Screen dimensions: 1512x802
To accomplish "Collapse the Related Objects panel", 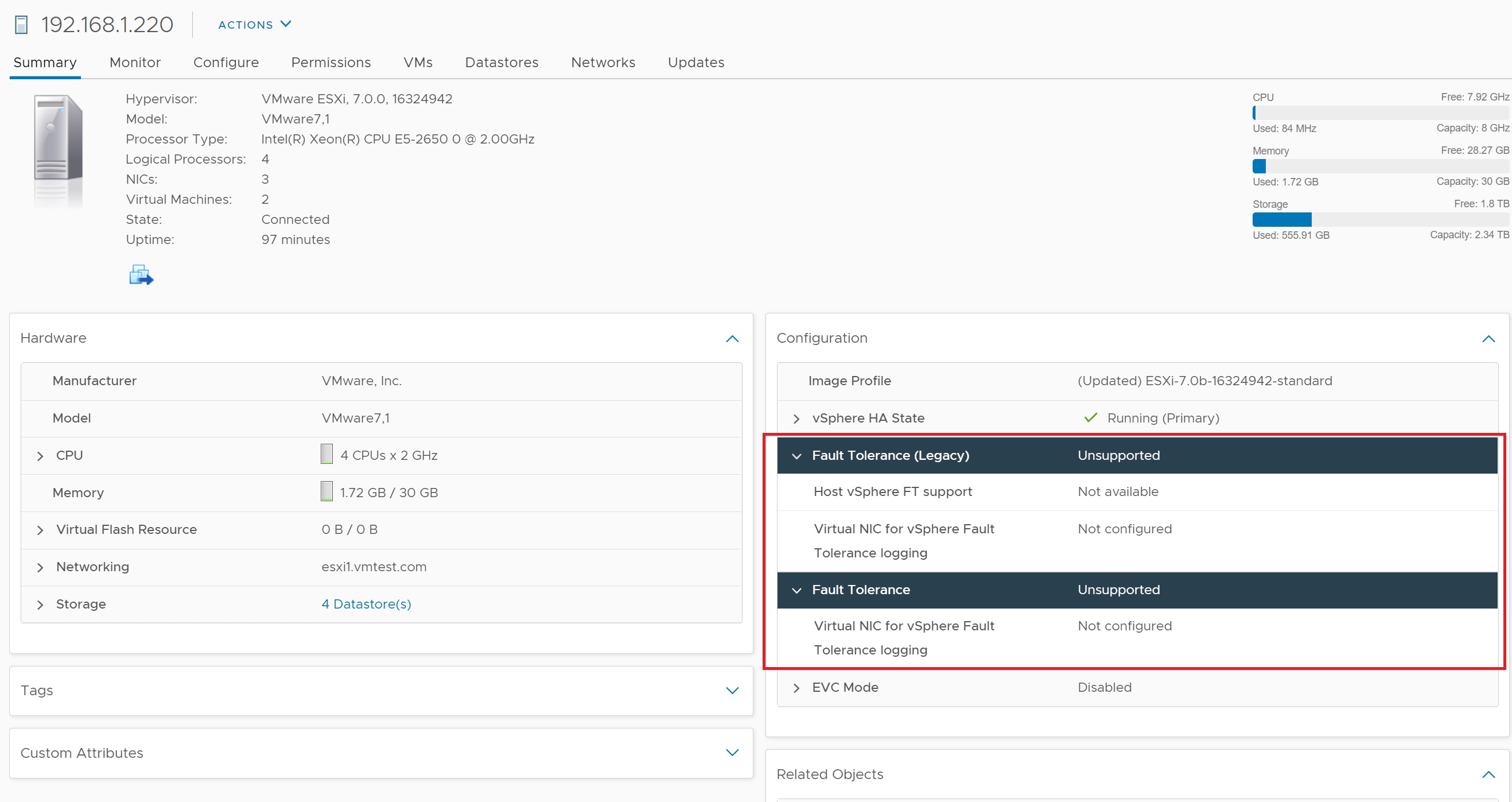I will click(x=1488, y=774).
